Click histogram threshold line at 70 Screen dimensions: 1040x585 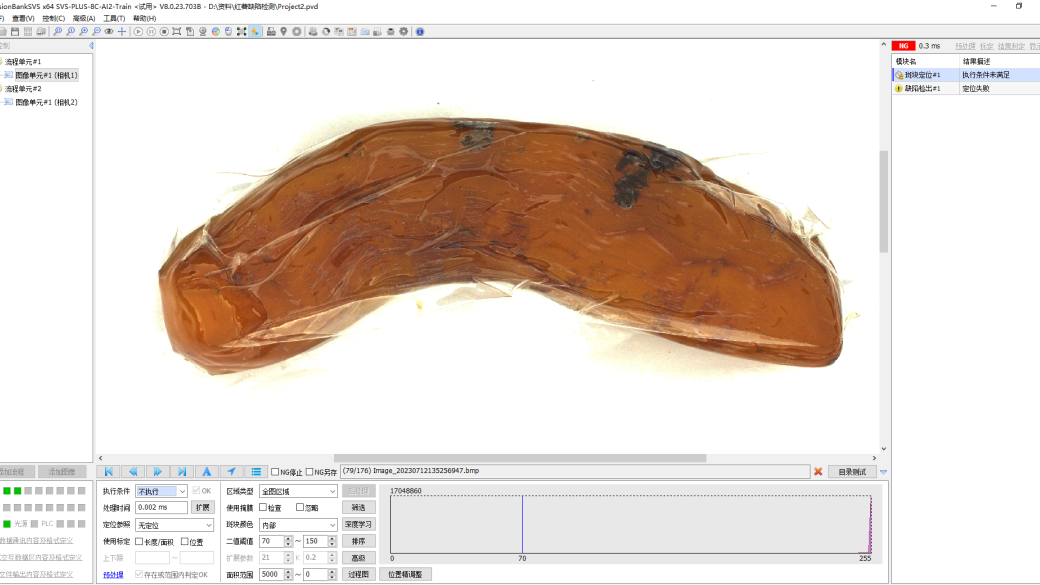522,524
